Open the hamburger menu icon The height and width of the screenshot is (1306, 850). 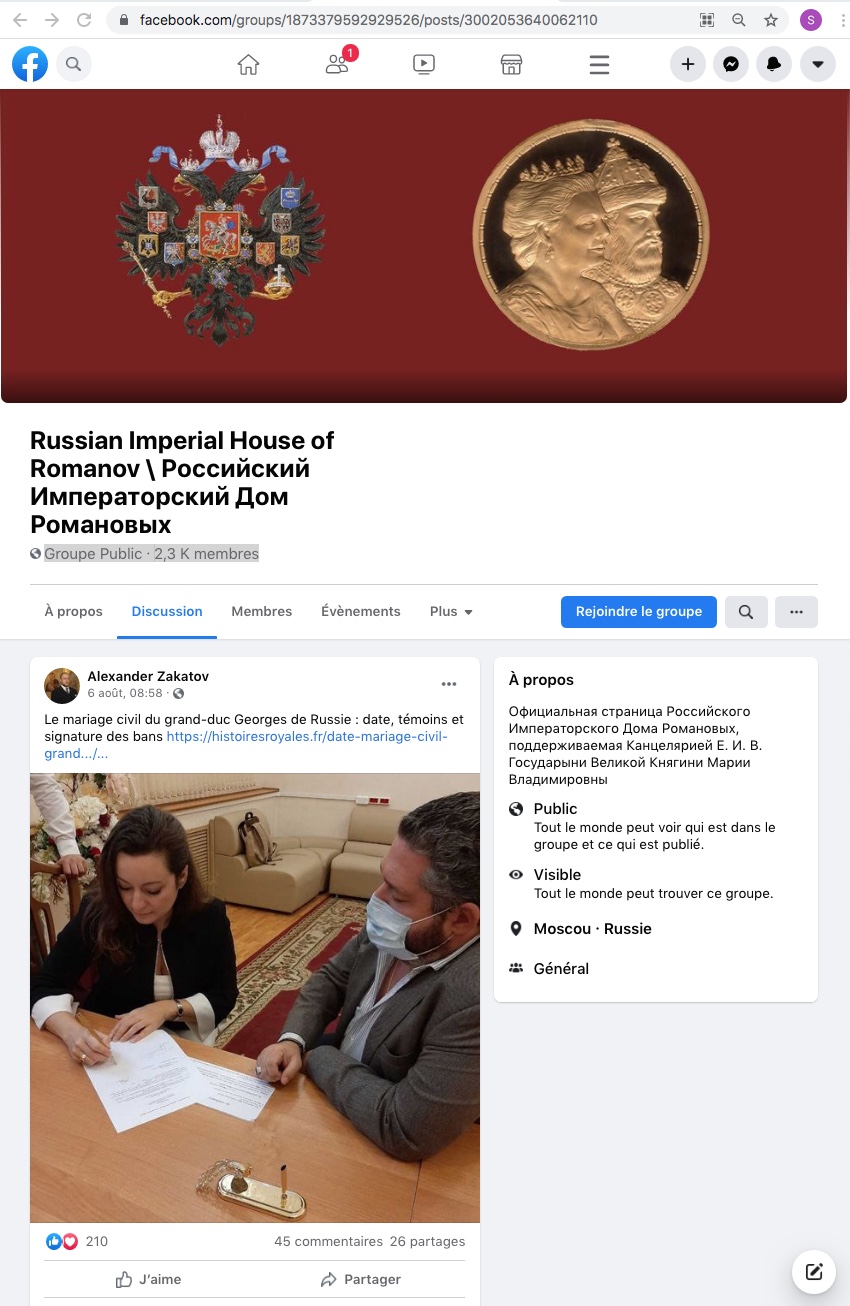599,65
